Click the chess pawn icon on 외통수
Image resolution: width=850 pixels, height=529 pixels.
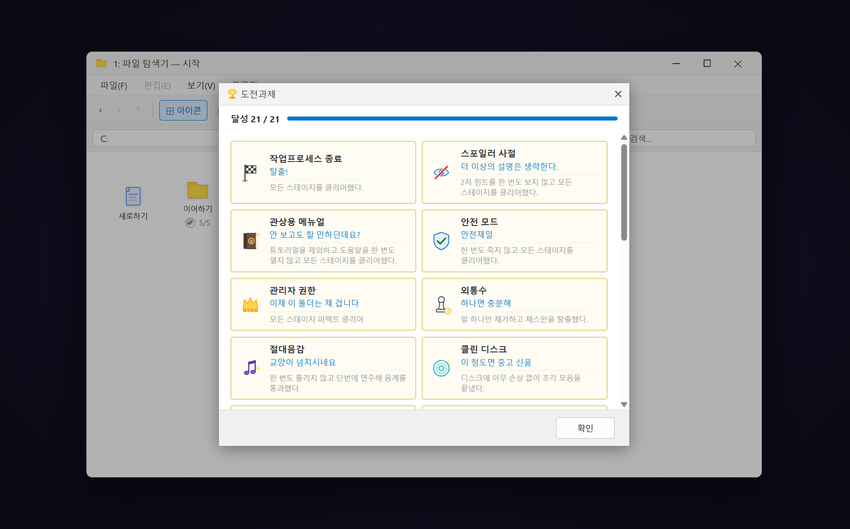point(442,305)
